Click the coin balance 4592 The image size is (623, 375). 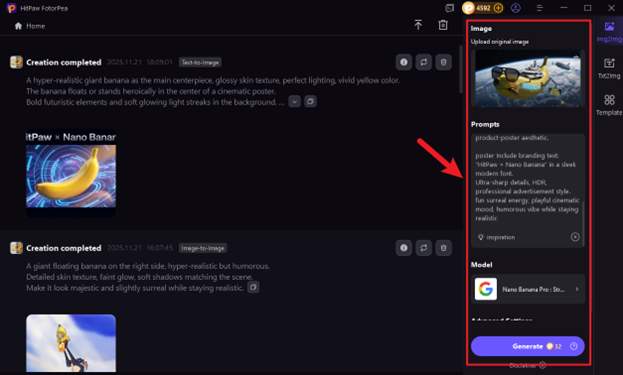(483, 8)
